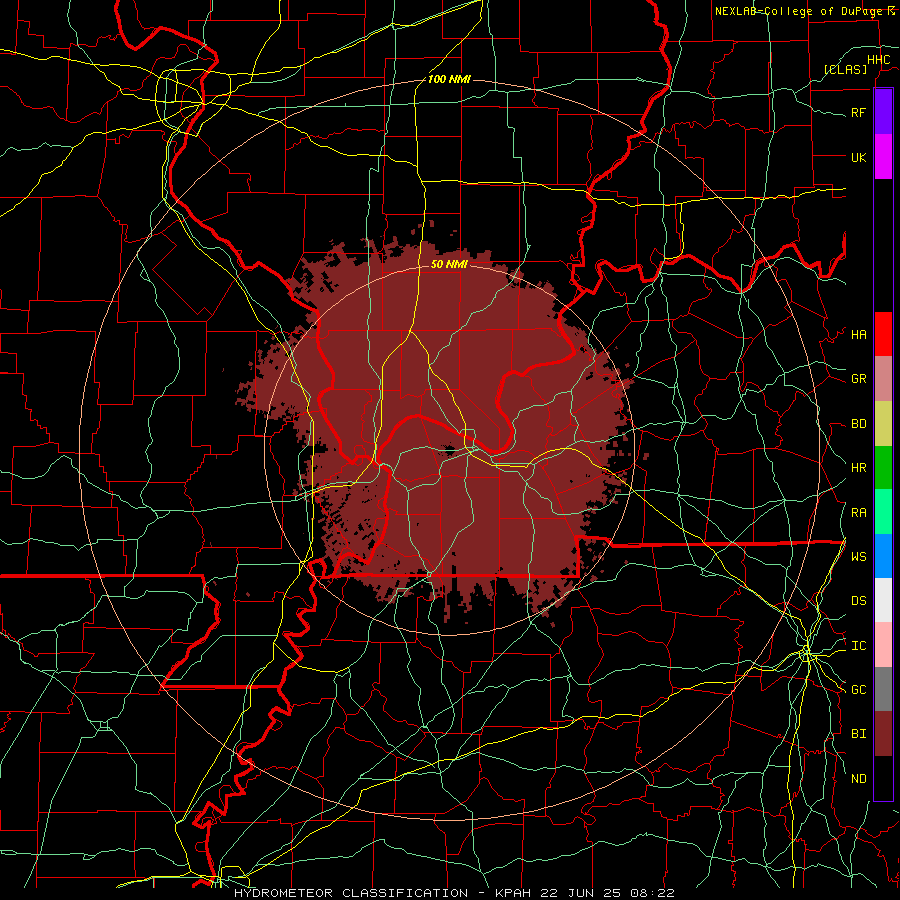Screen dimensions: 900x900
Task: Click the GR legend label
Action: [x=858, y=379]
